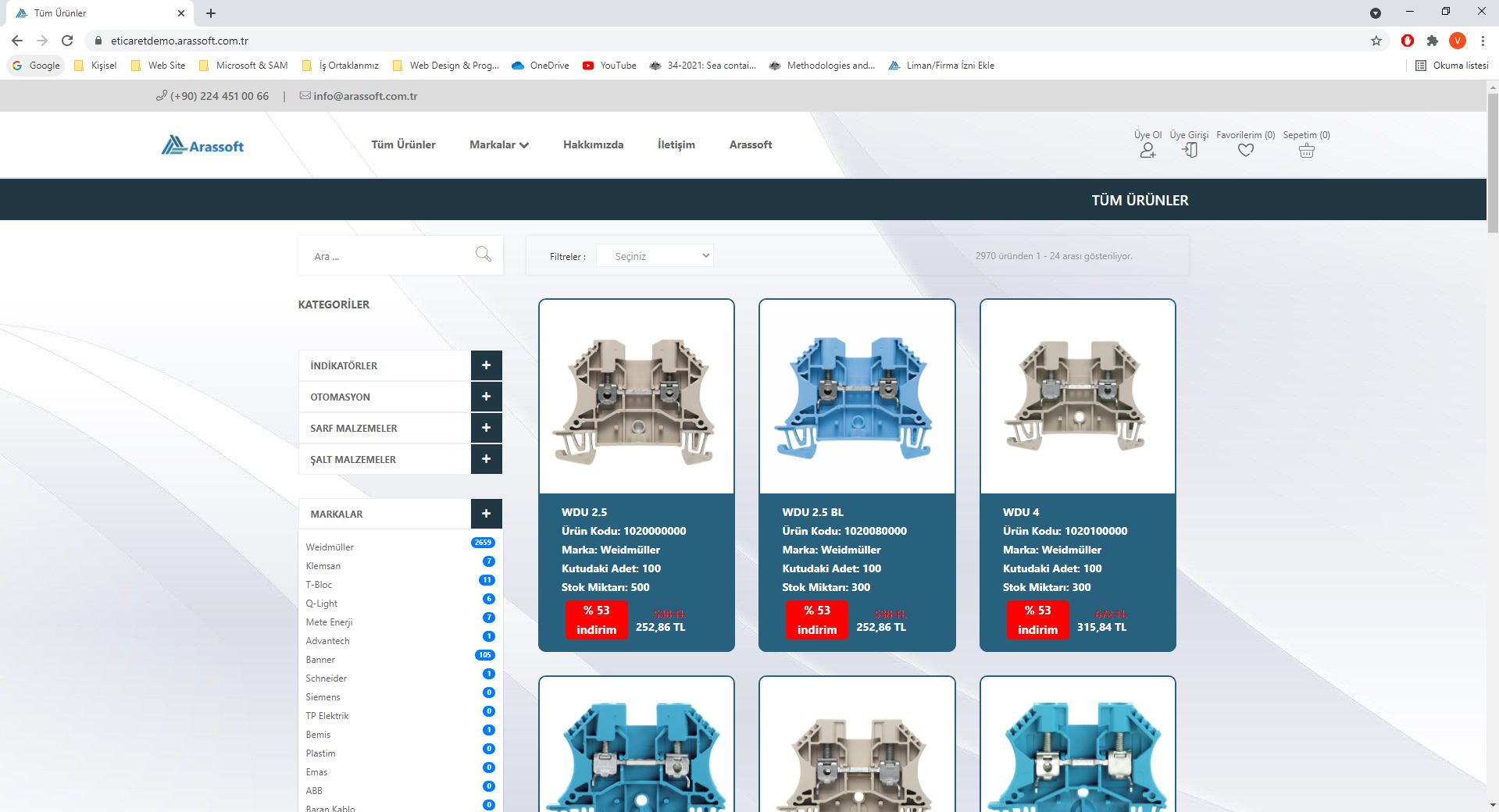Open the Chrome profile avatar
1499x812 pixels.
pyautogui.click(x=1457, y=41)
